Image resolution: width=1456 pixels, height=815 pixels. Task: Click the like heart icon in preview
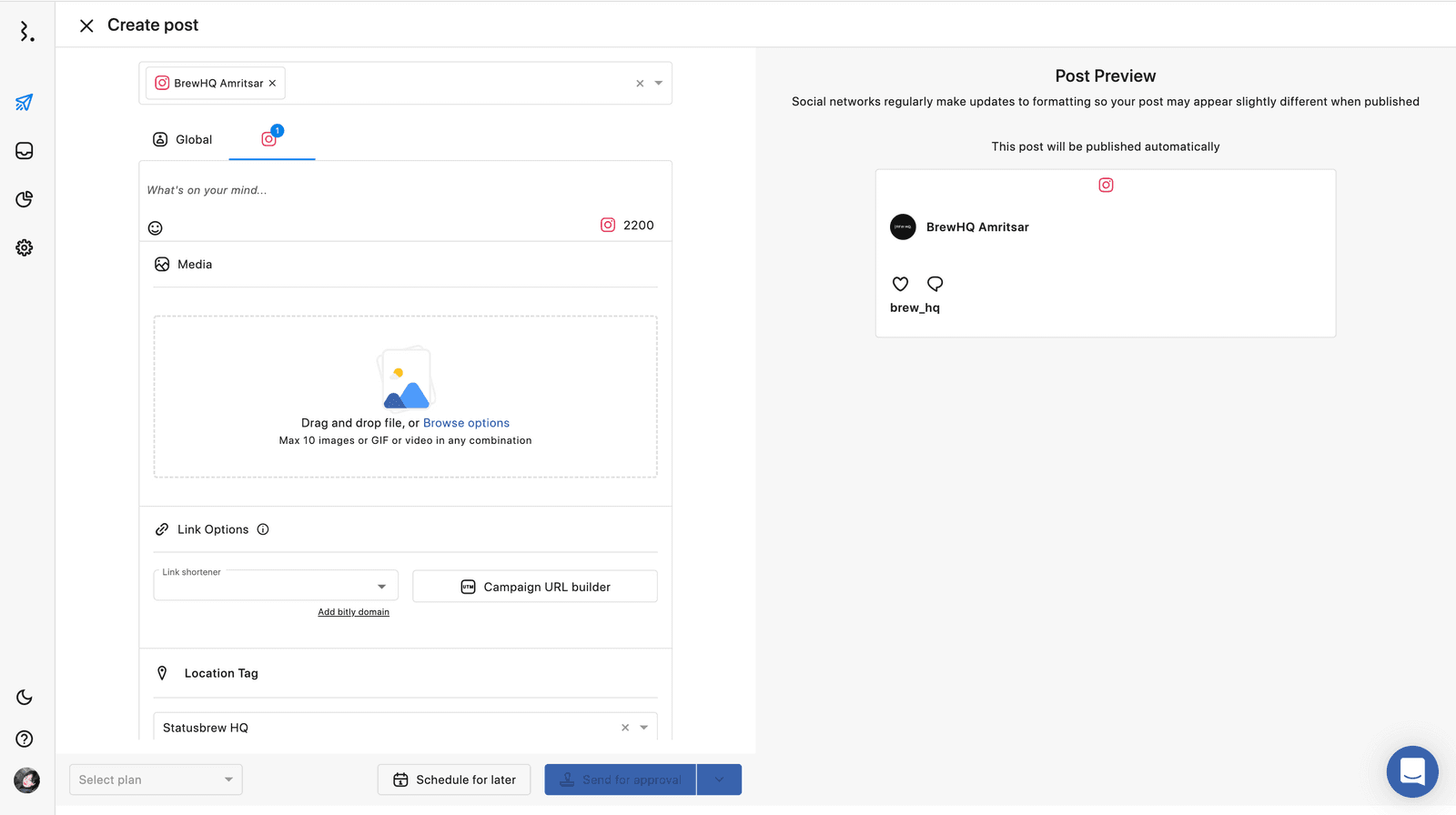(x=900, y=284)
